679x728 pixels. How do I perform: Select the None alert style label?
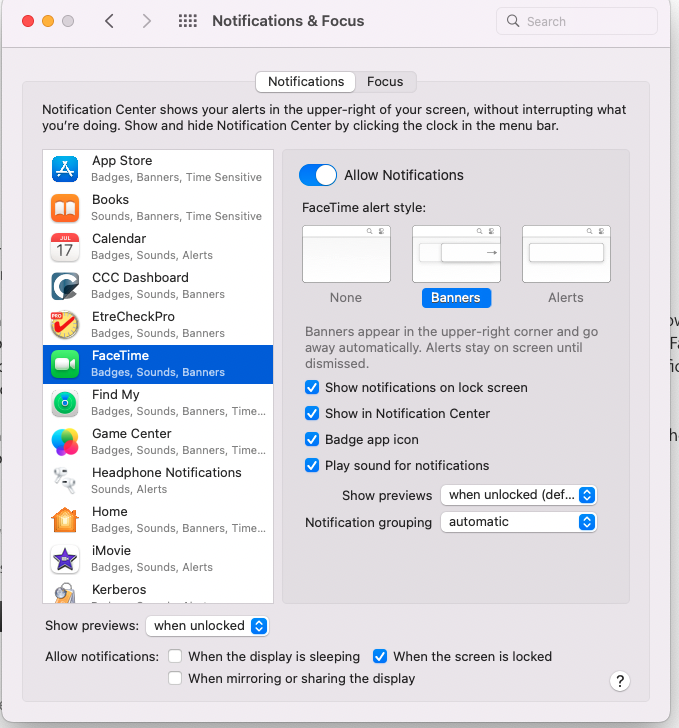[x=346, y=298]
